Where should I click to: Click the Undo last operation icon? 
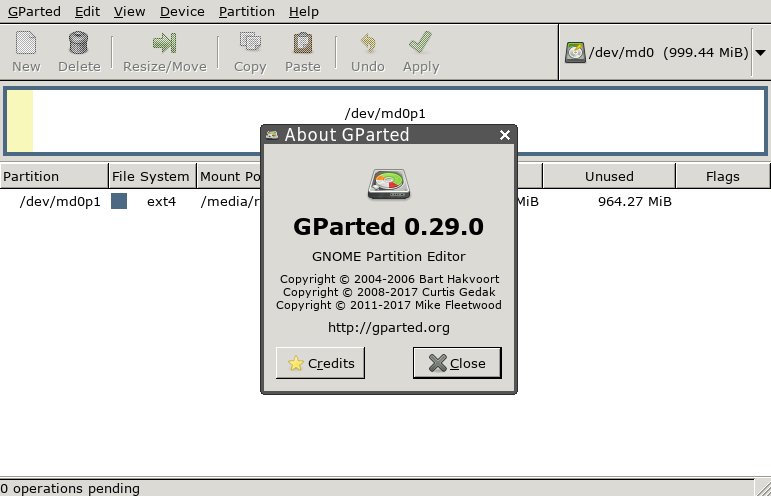point(368,43)
